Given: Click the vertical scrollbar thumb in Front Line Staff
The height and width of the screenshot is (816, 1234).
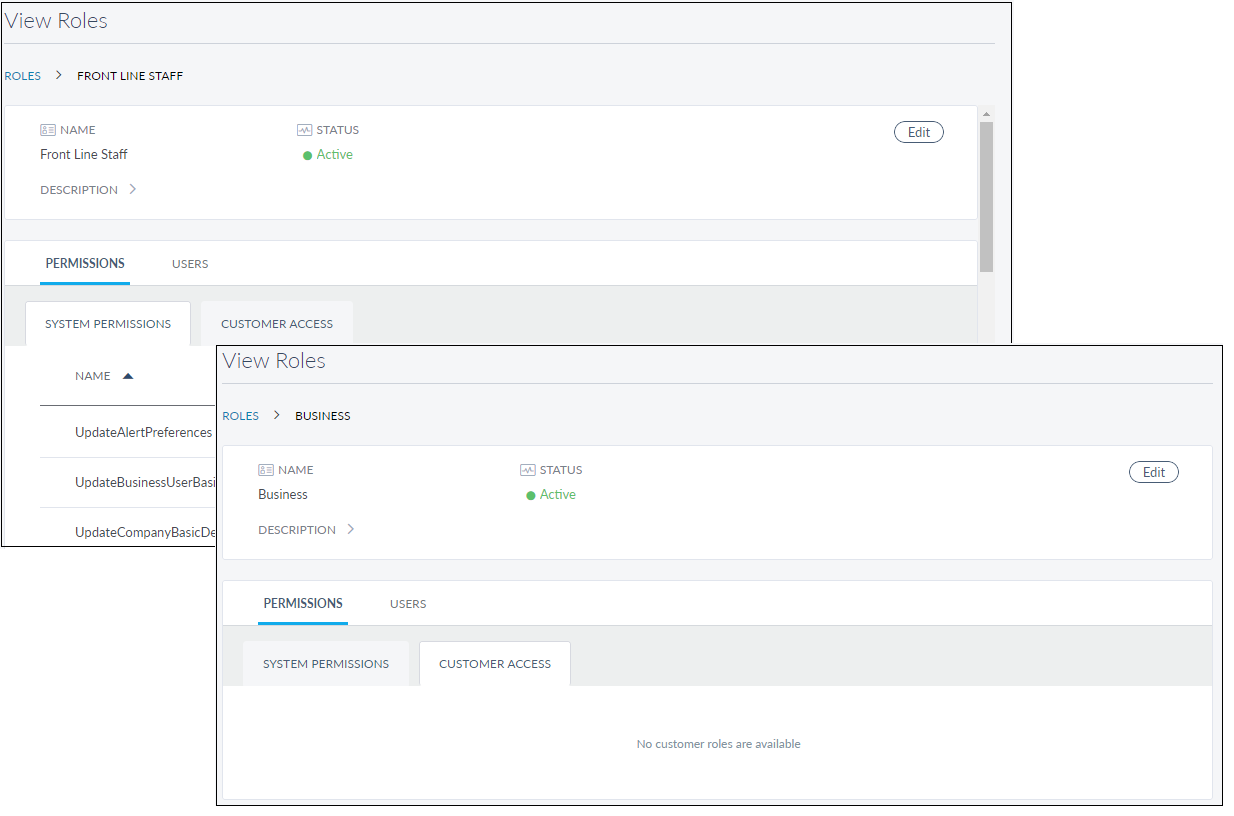Looking at the screenshot, I should (986, 195).
